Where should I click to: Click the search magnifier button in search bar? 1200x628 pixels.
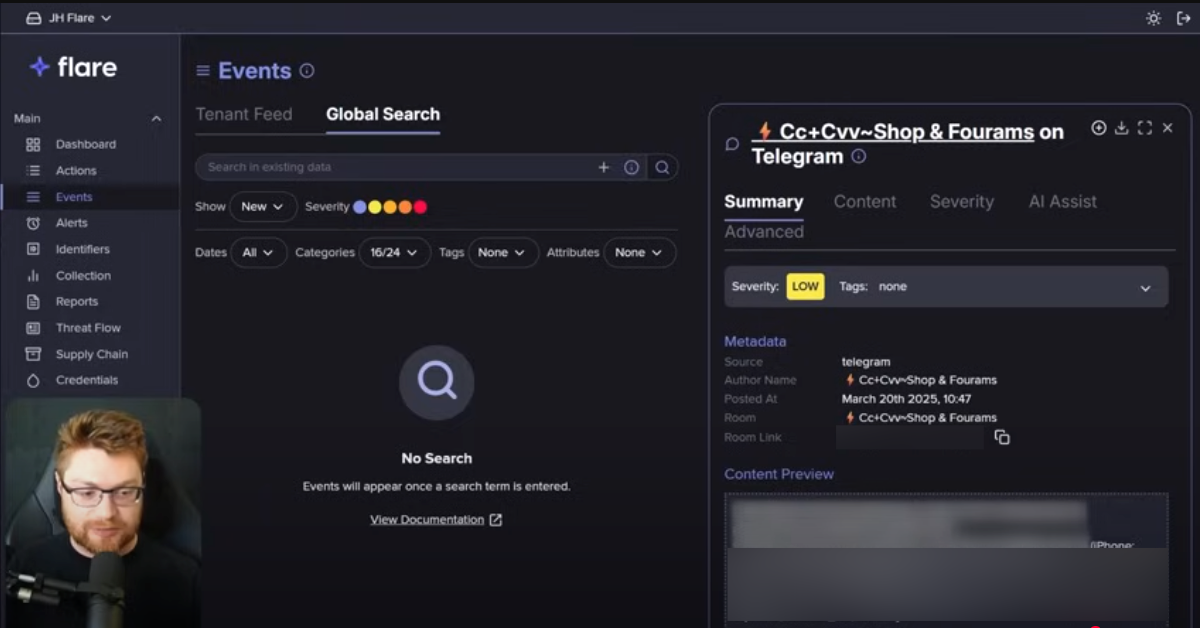662,168
